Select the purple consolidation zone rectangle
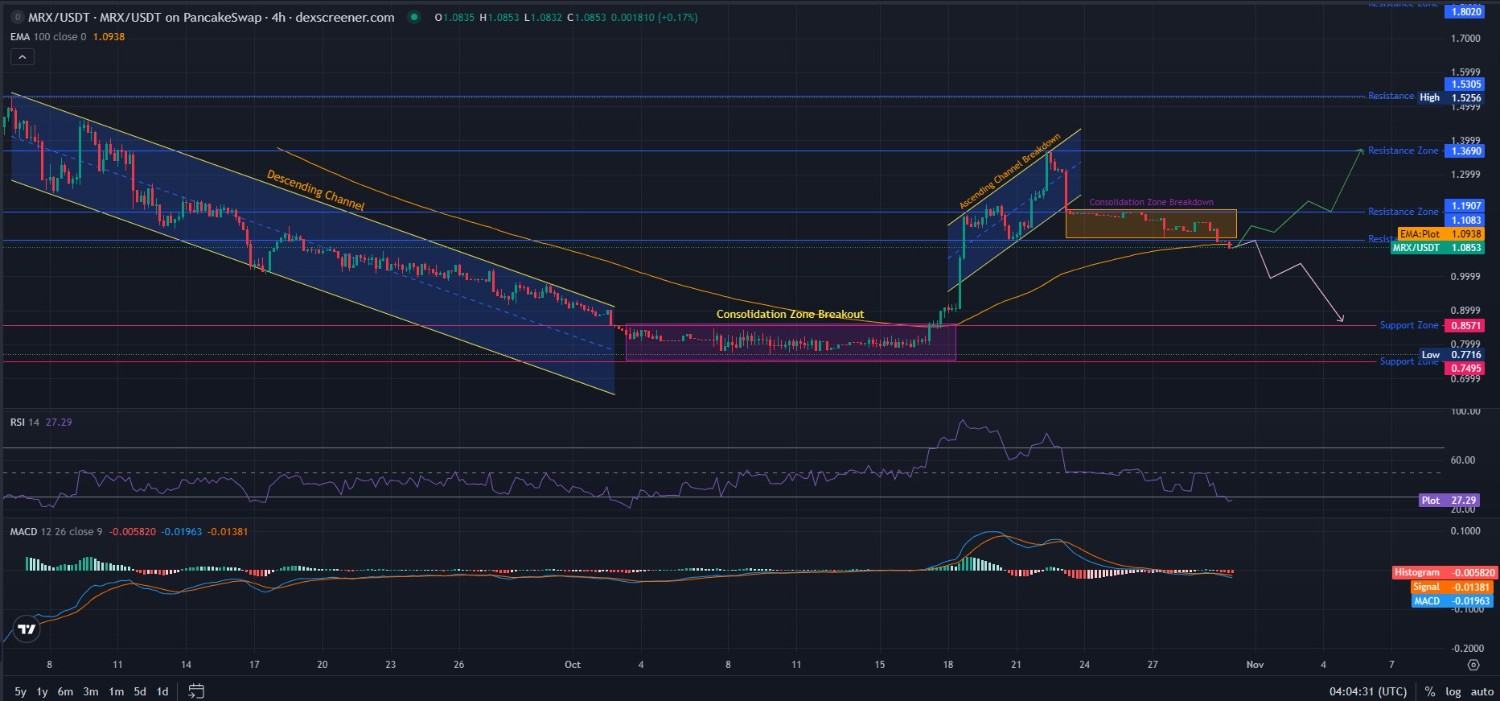 [790, 343]
